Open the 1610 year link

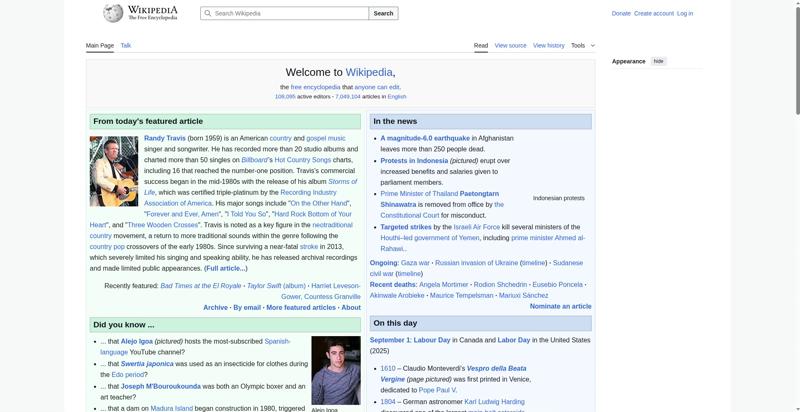click(x=388, y=368)
